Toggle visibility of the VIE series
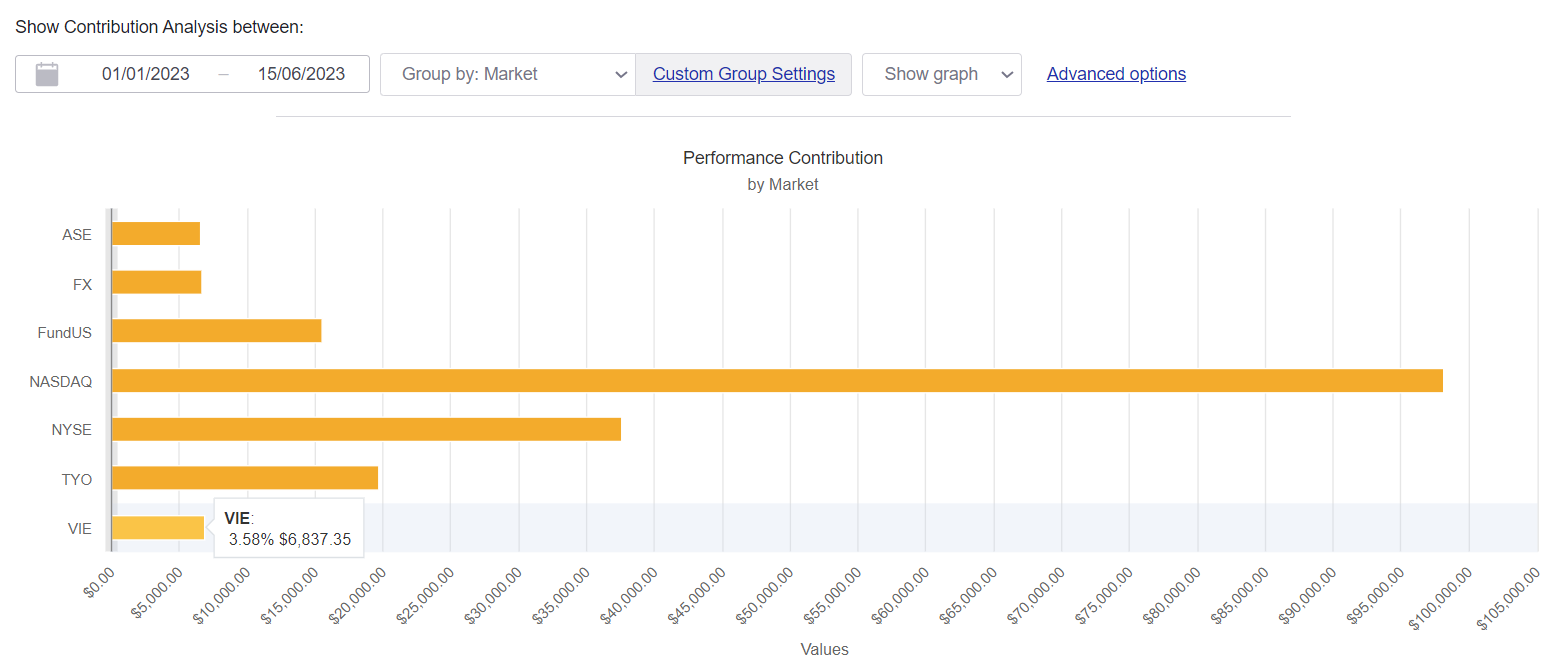The image size is (1566, 668). [155, 527]
